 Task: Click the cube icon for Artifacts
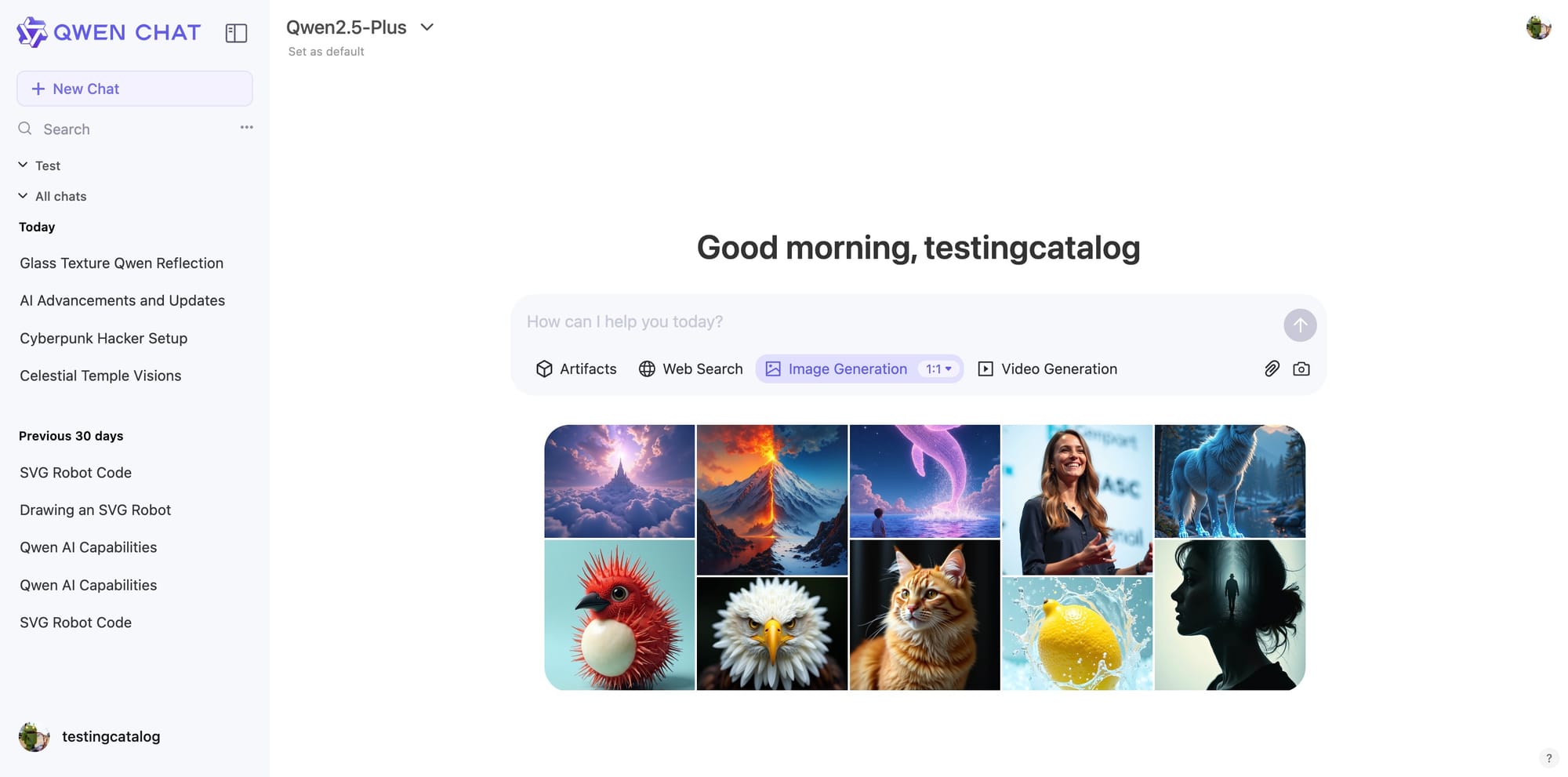click(x=544, y=369)
